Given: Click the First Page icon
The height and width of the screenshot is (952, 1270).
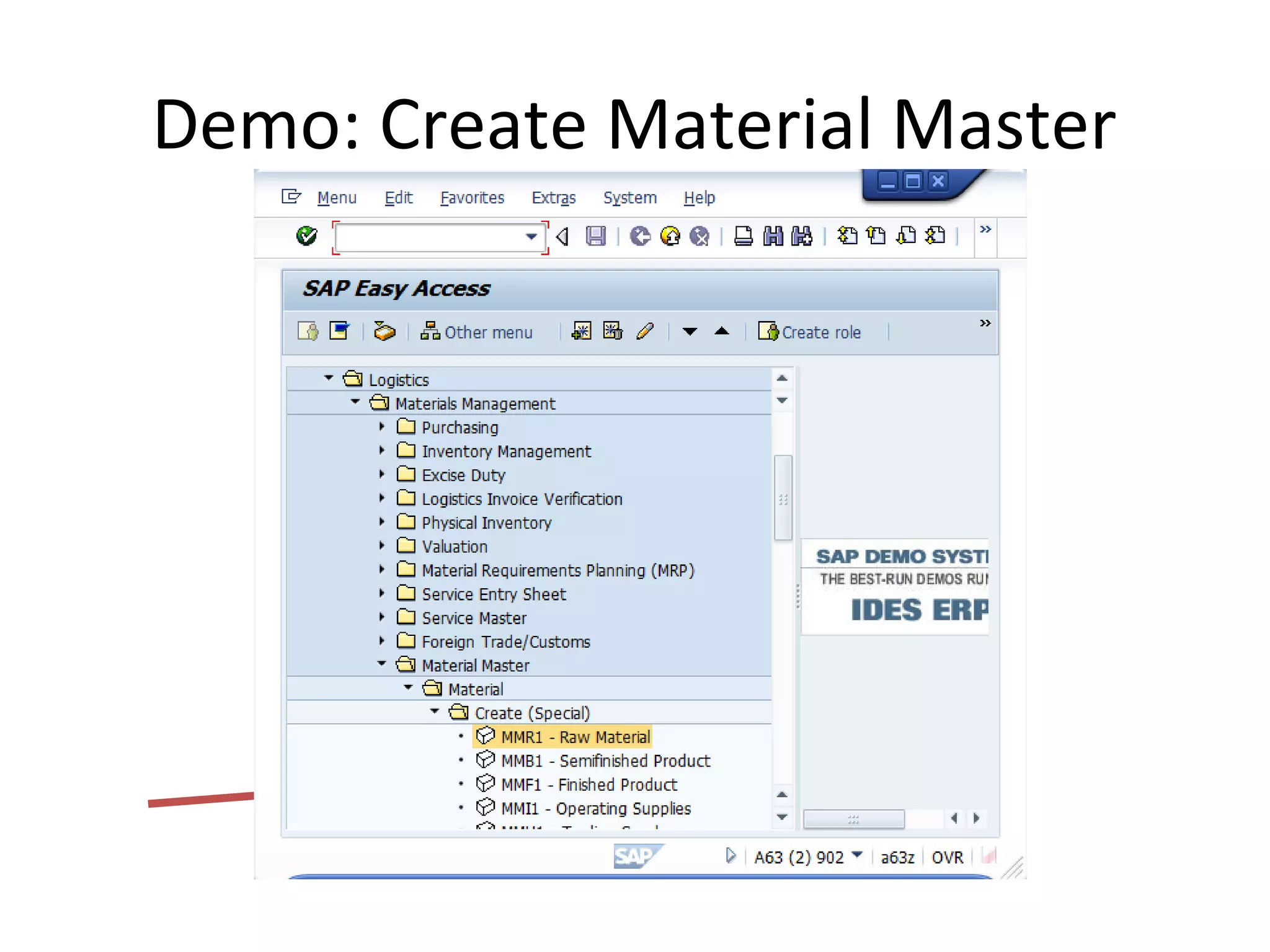Looking at the screenshot, I should [847, 236].
